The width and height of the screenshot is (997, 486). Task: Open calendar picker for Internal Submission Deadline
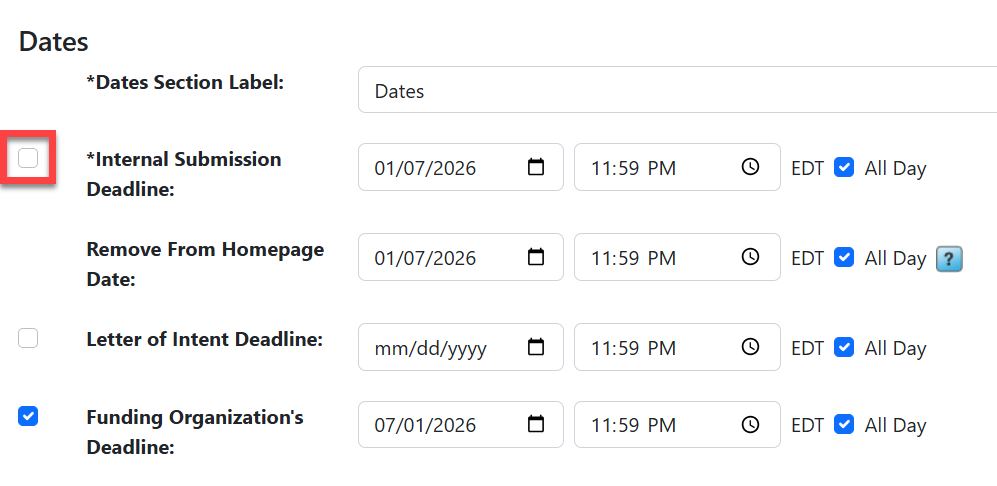tap(537, 167)
